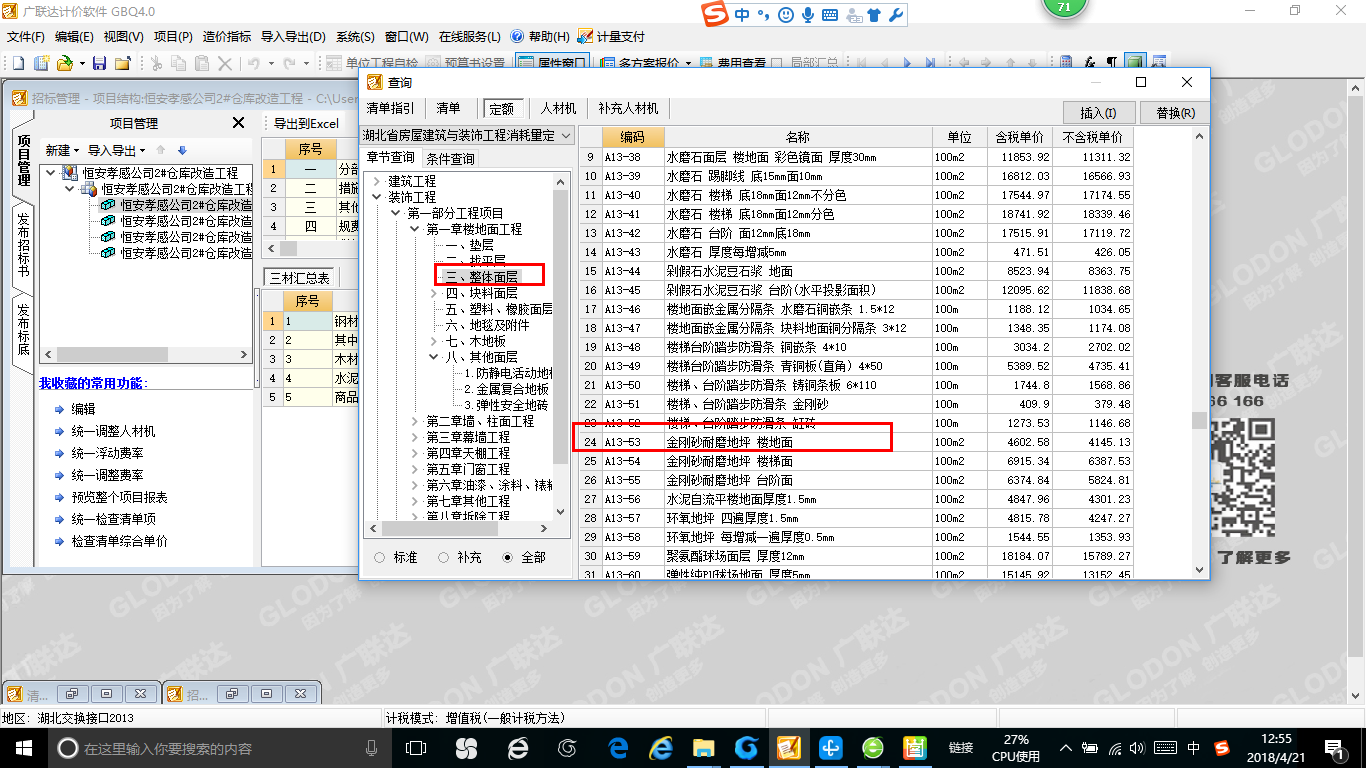This screenshot has width=1366, height=768.
Task: Click the 预览整个项目报表 link
Action: (x=119, y=497)
